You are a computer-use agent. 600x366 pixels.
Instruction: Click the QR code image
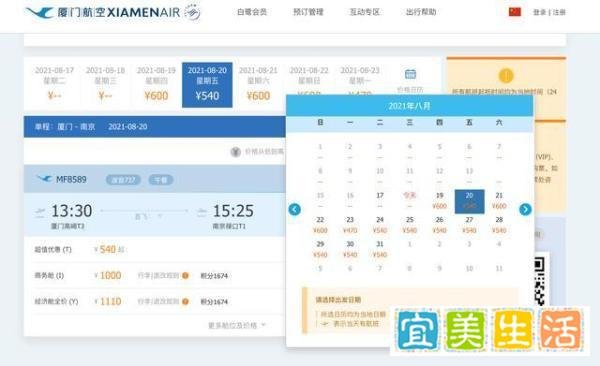point(539,281)
